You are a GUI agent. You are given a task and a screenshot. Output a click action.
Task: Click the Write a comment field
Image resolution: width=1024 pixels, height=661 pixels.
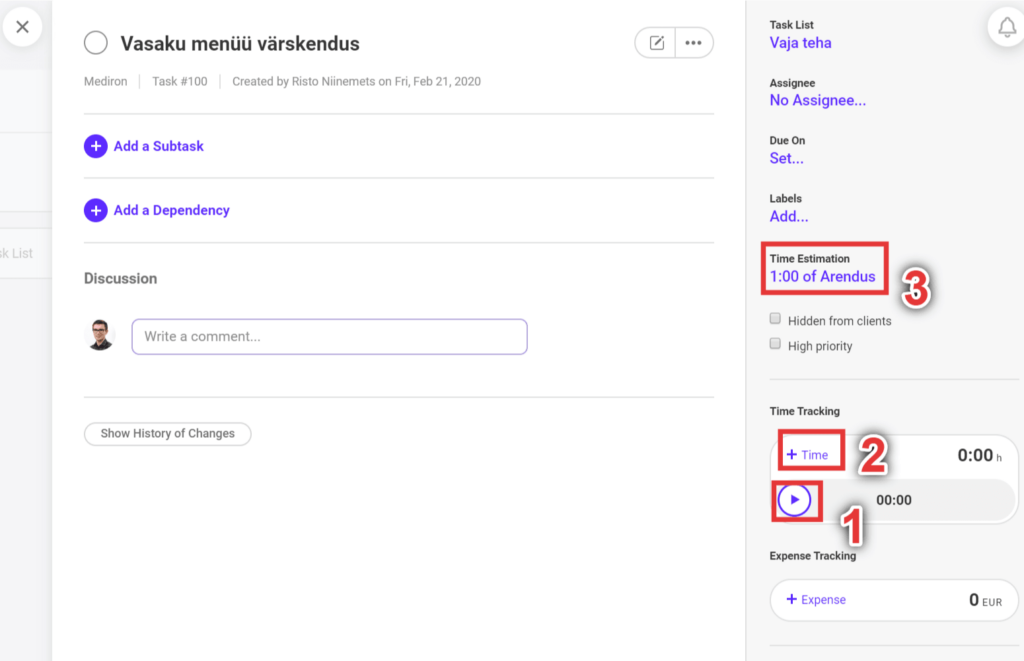click(329, 336)
